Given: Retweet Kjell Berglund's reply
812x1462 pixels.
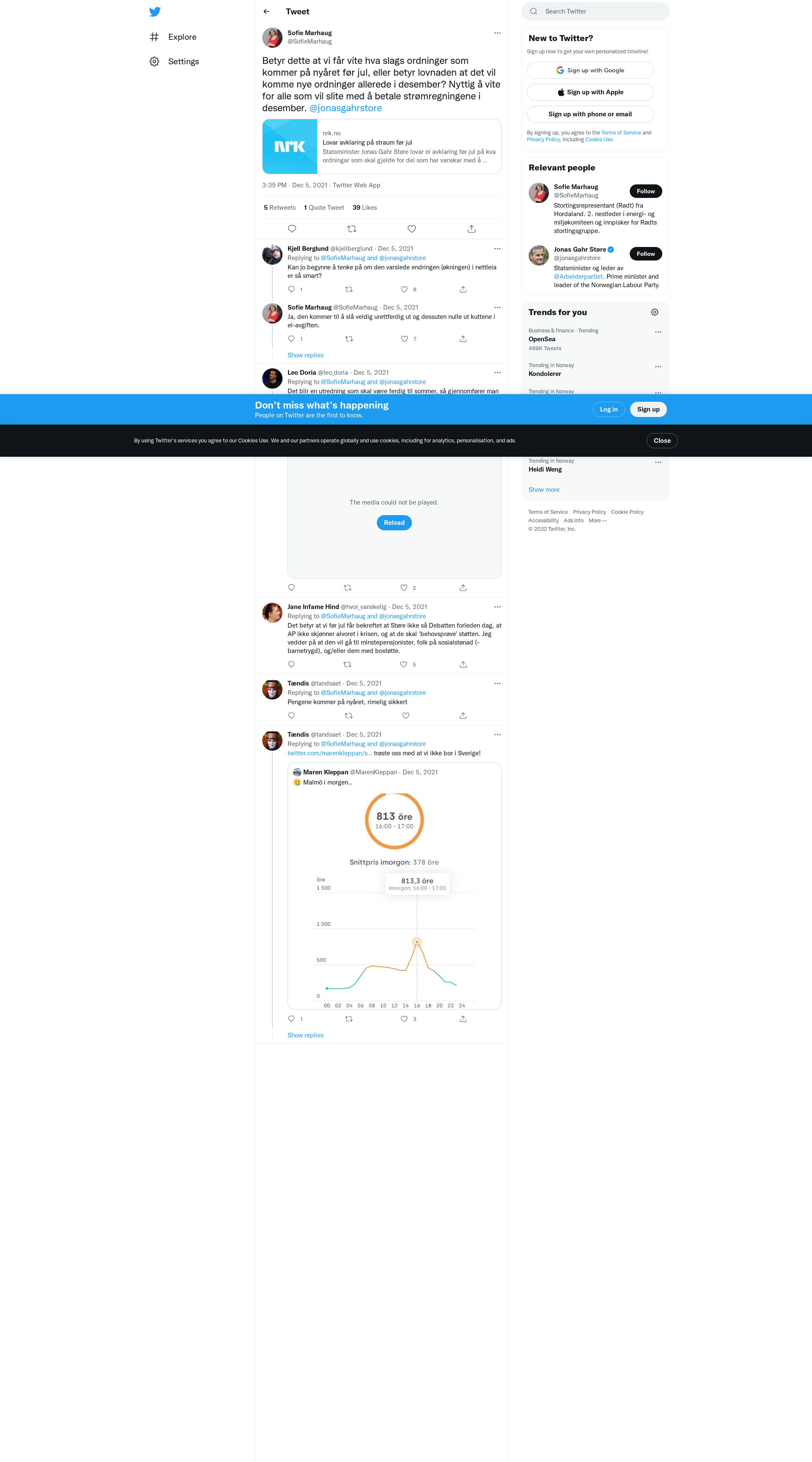Looking at the screenshot, I should (349, 289).
